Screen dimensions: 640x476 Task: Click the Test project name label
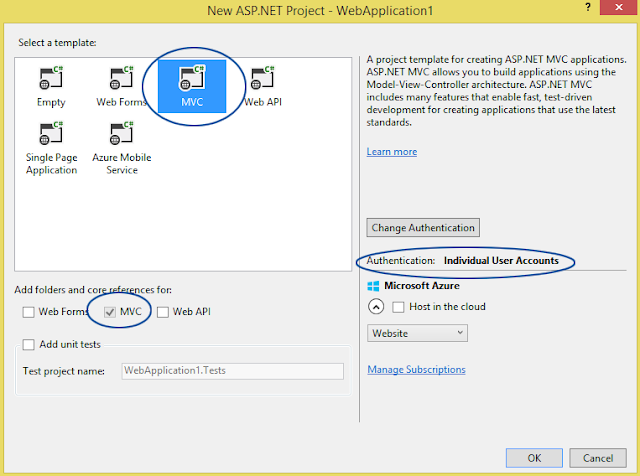click(64, 371)
